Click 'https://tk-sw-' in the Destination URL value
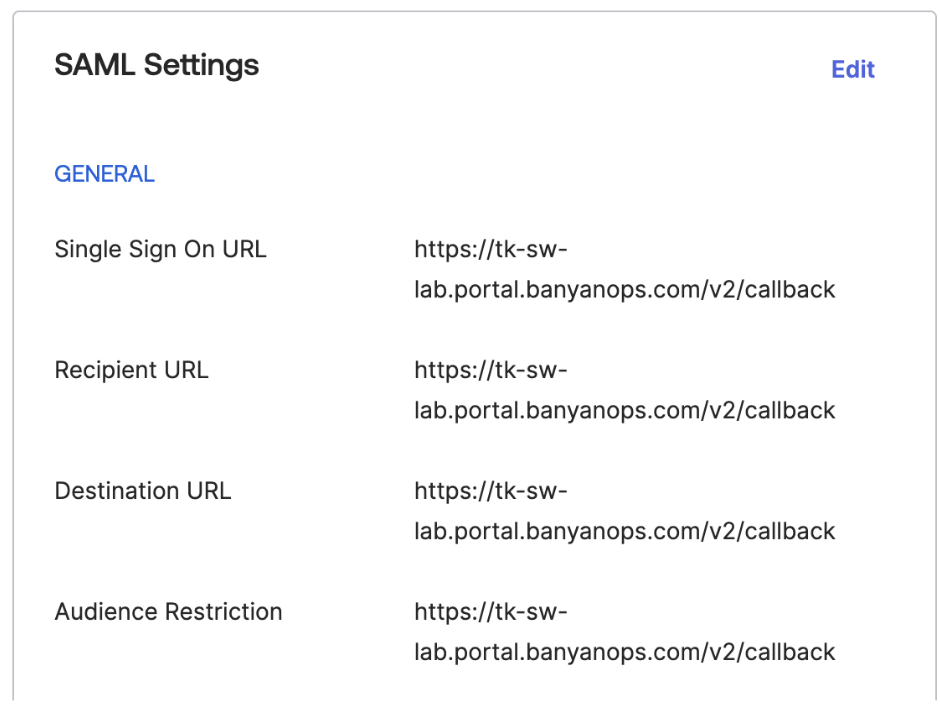This screenshot has width=940, height=714. 490,491
